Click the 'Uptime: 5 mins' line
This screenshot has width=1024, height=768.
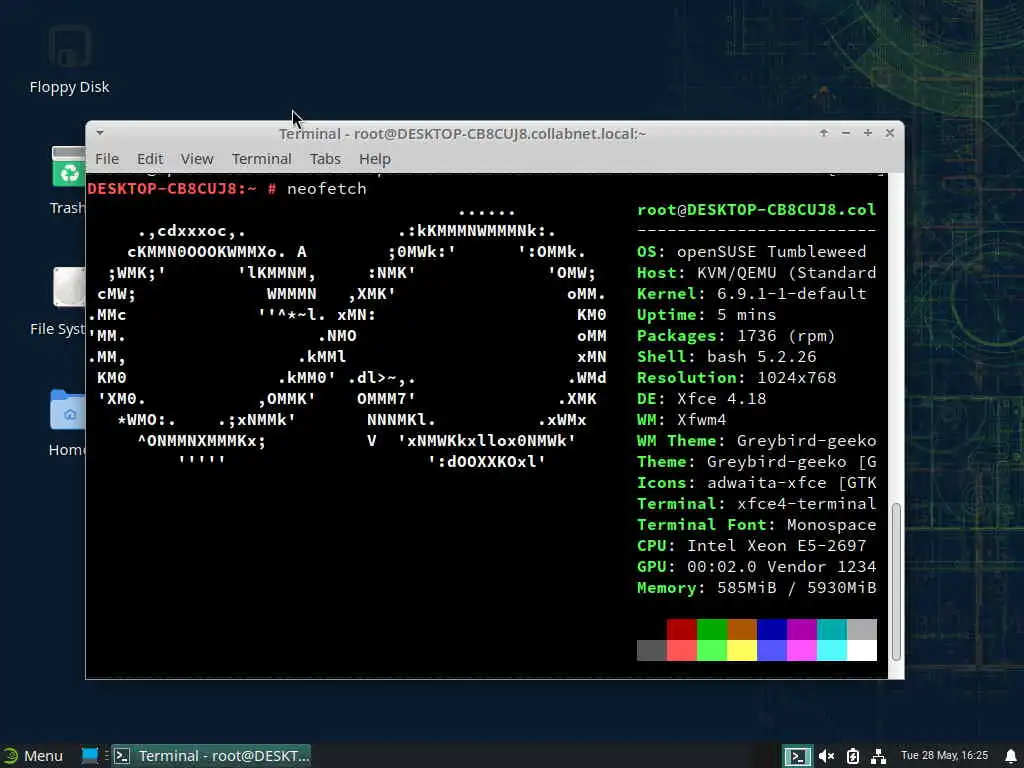pyautogui.click(x=707, y=315)
